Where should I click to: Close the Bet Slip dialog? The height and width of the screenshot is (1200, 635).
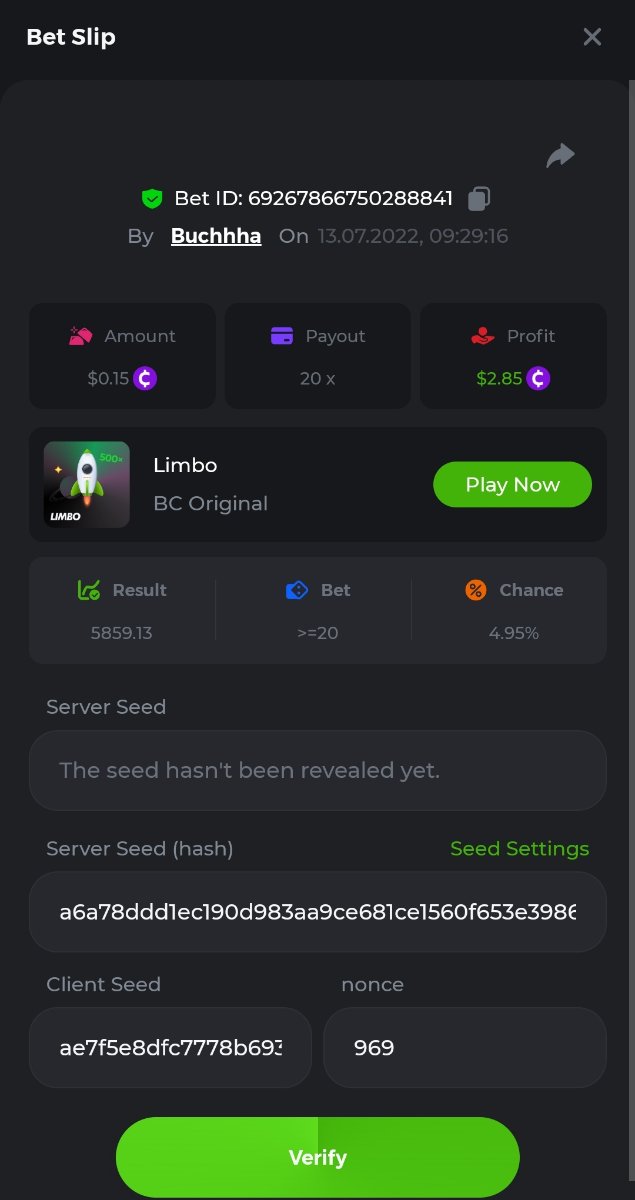(592, 37)
